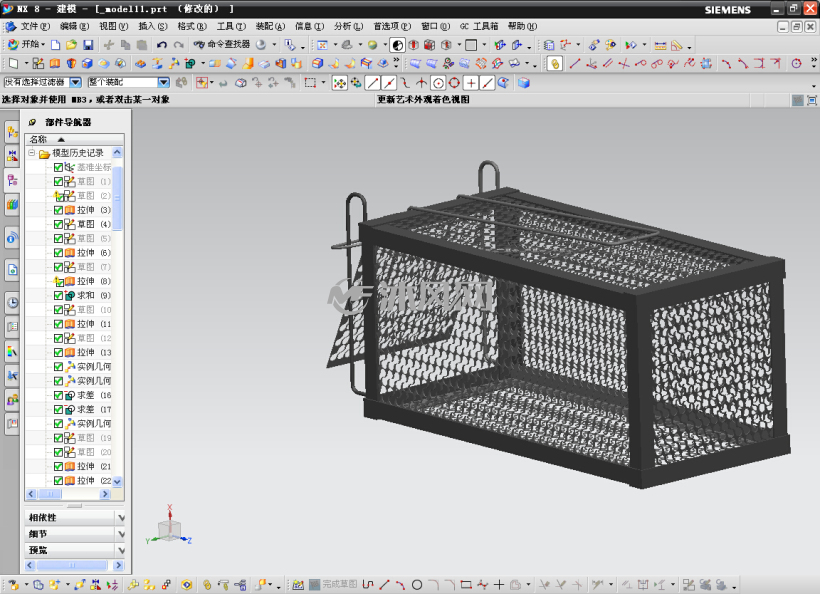Image resolution: width=820 pixels, height=594 pixels.
Task: Open the 文件(F) menu
Action: pos(35,26)
